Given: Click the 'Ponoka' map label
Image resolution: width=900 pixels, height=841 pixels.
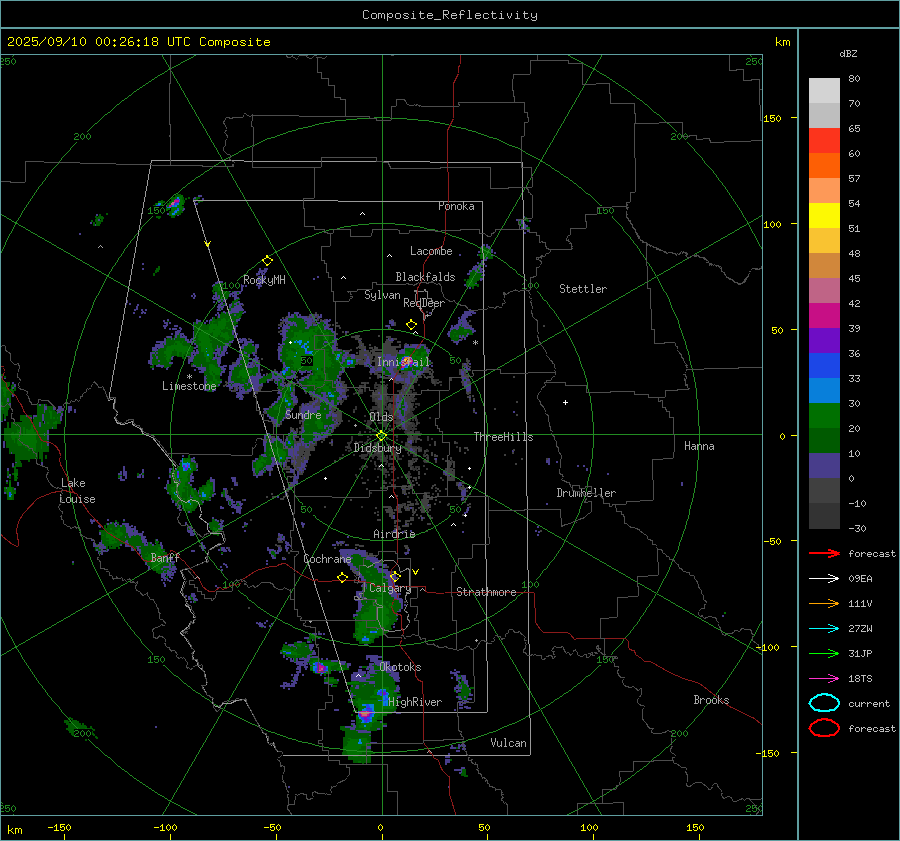Looking at the screenshot, I should (456, 206).
